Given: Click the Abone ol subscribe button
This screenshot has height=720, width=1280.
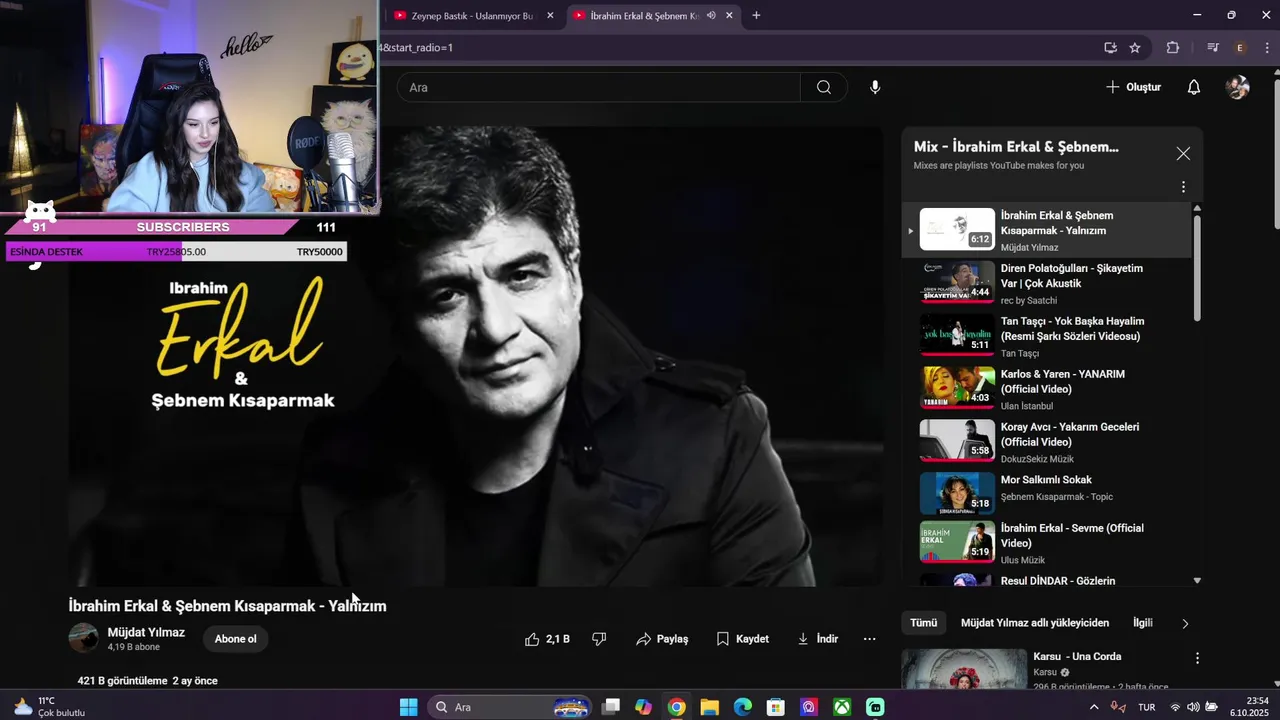Looking at the screenshot, I should click(x=235, y=639).
